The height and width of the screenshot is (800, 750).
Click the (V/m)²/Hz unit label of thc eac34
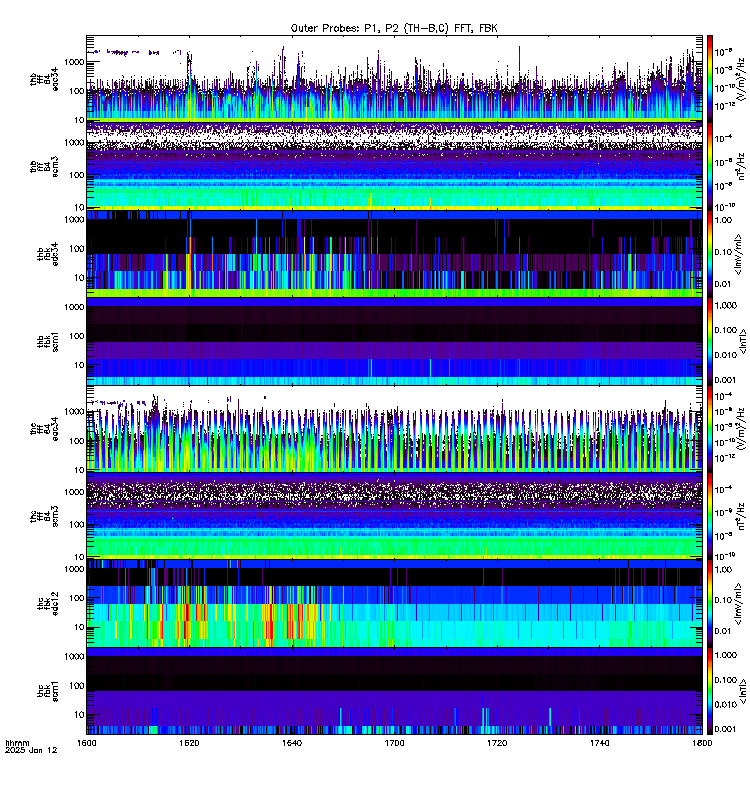coord(740,429)
